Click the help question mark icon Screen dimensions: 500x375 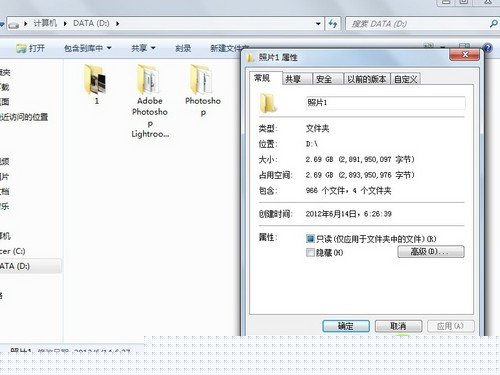click(x=487, y=48)
